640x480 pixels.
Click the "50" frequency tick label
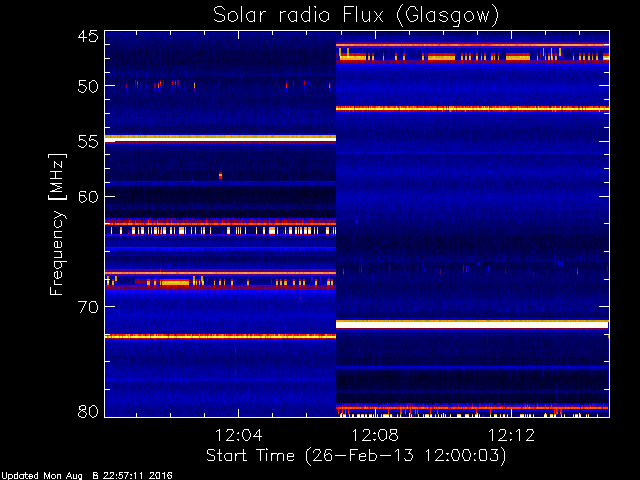click(88, 87)
